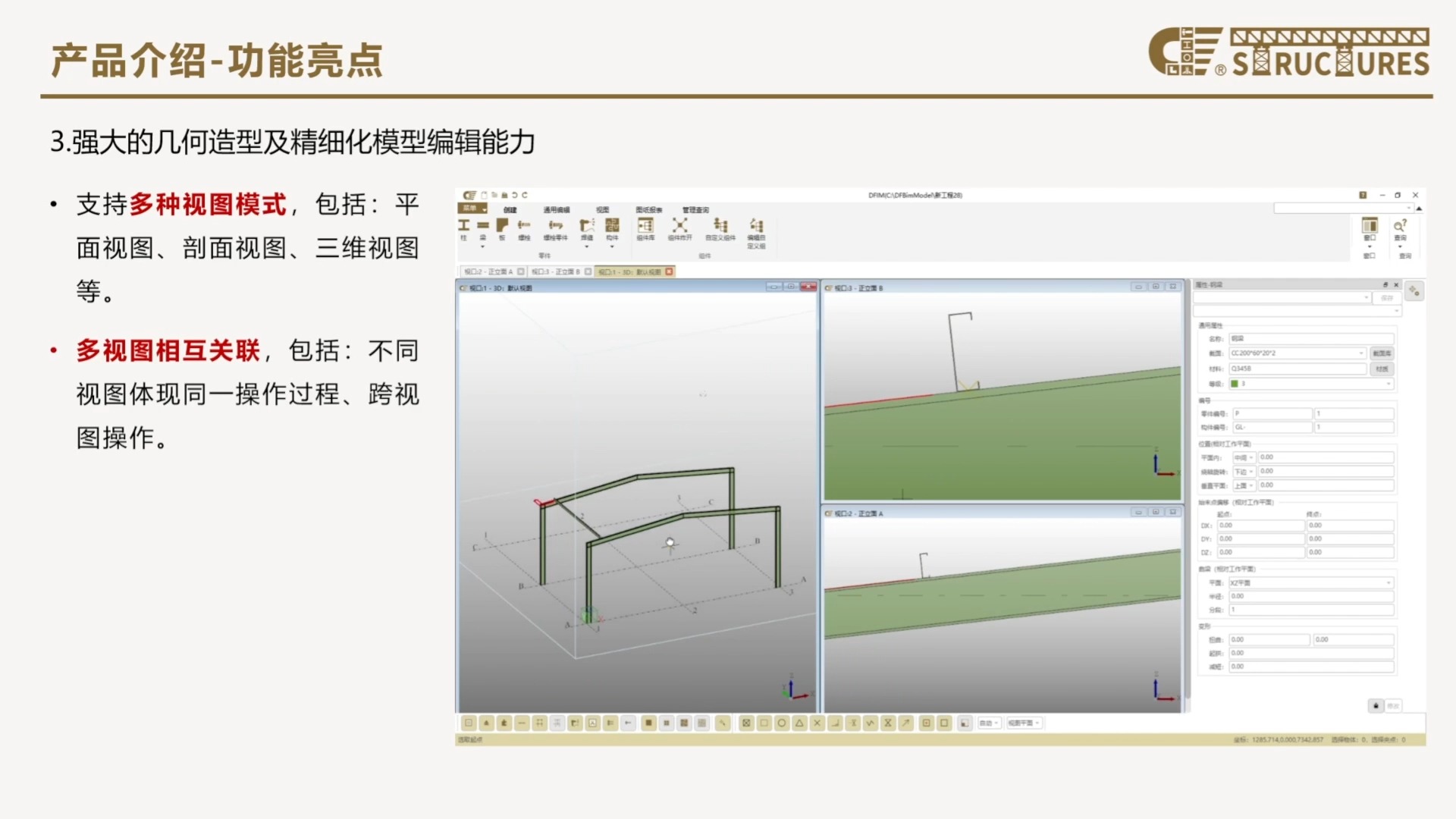Click the open folder icon in quick access bar
This screenshot has height=819, width=1456.
pyautogui.click(x=494, y=195)
